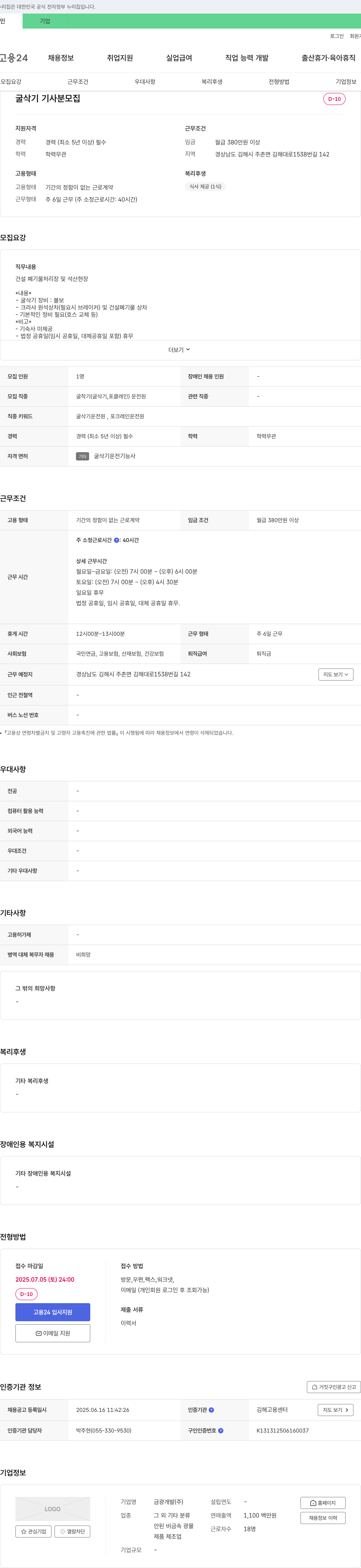Add company to 관심기업 favorites

pyautogui.click(x=33, y=1531)
